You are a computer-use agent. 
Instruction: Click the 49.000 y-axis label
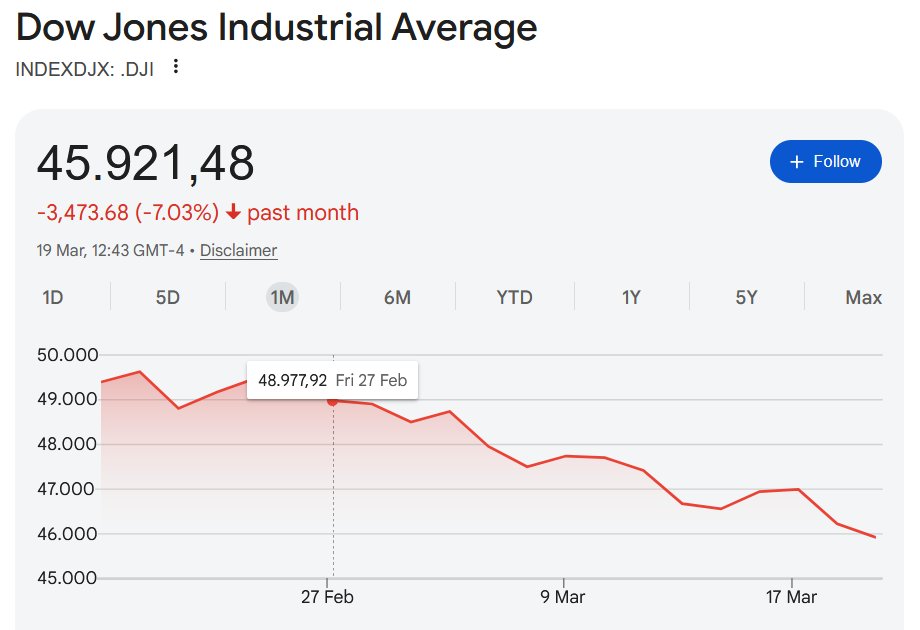(67, 399)
